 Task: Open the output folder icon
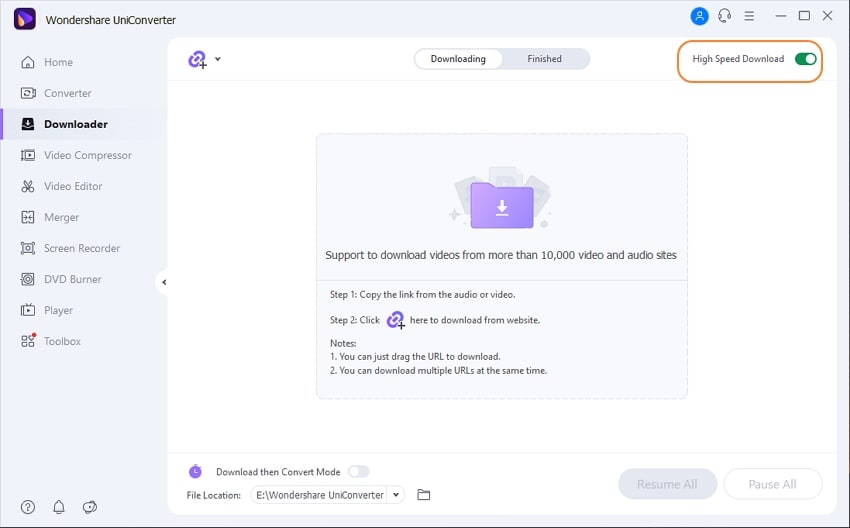click(x=423, y=495)
